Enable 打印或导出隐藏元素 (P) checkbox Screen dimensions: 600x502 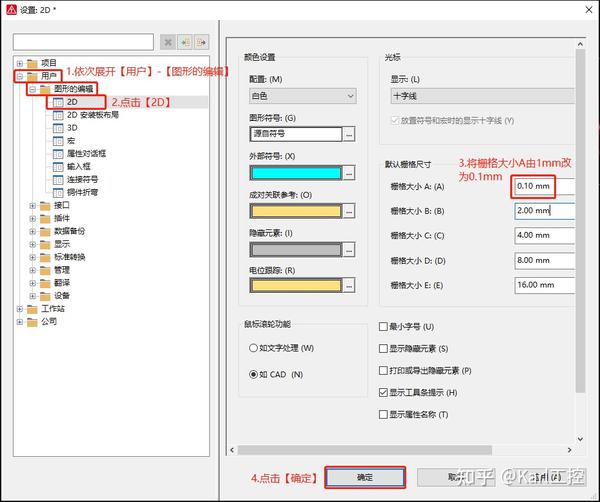[383, 370]
